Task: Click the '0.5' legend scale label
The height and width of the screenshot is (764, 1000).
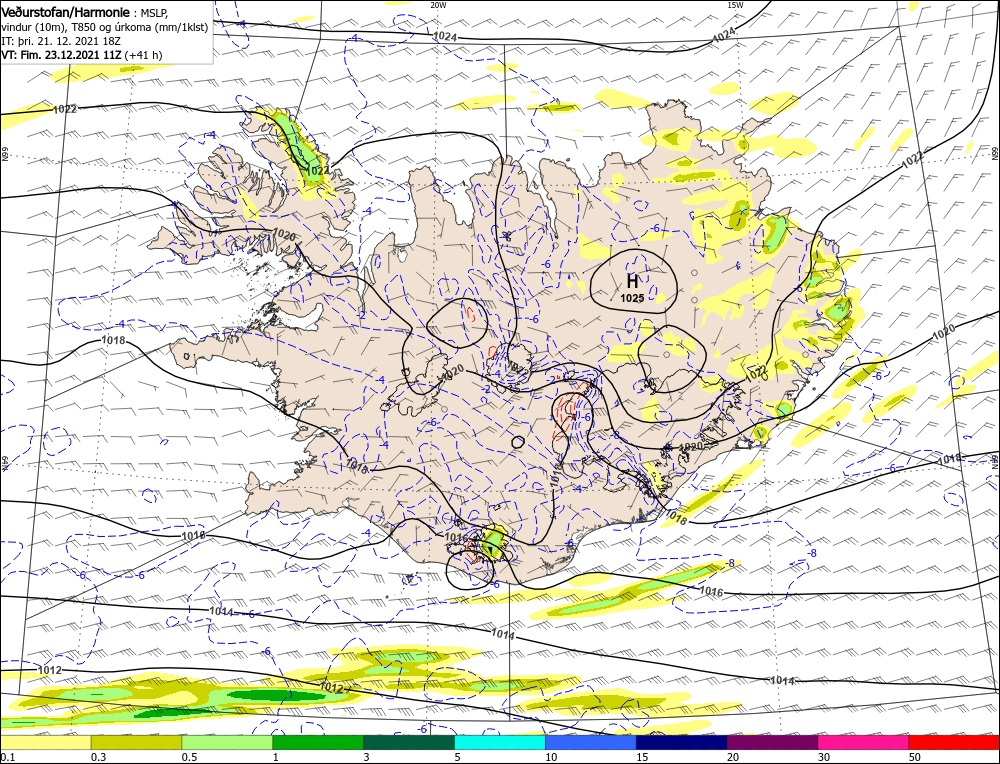Action: point(189,757)
